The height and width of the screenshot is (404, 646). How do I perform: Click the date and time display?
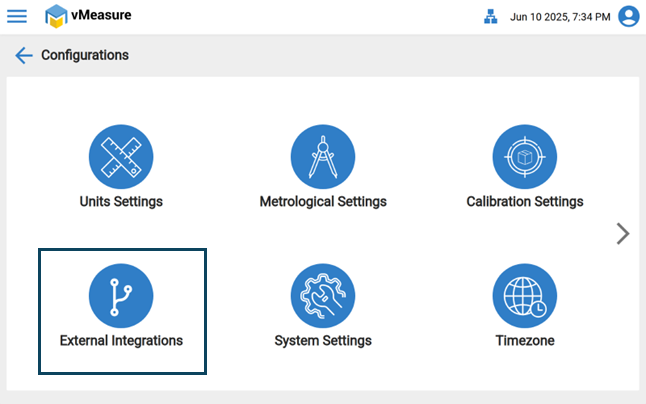click(559, 17)
